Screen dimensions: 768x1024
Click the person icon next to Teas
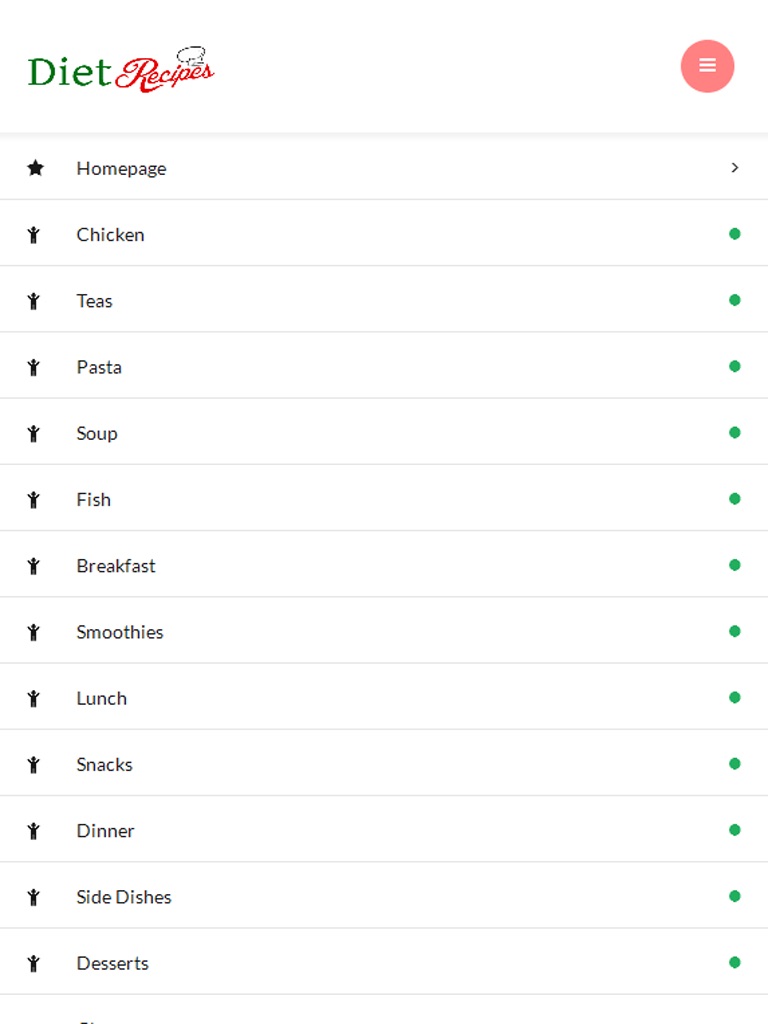34,301
